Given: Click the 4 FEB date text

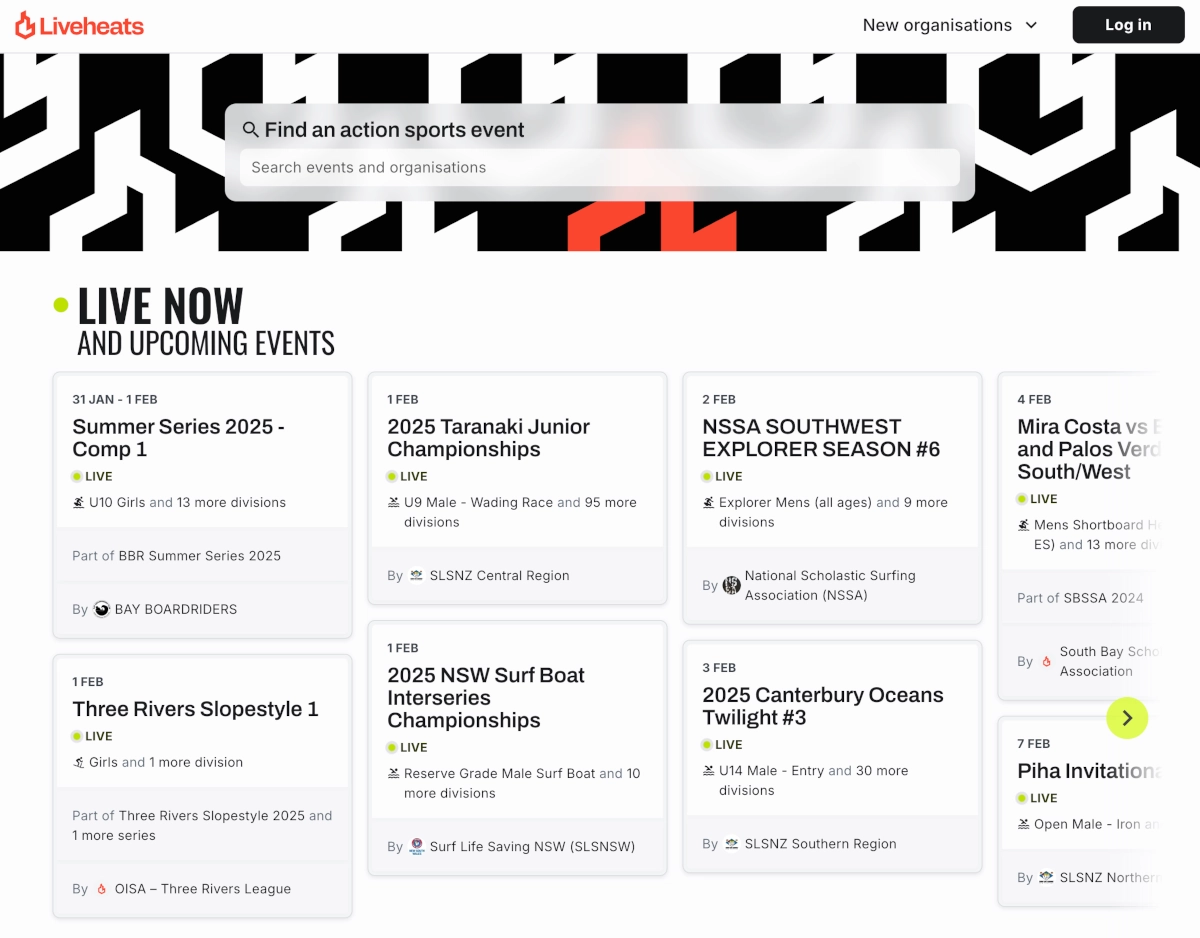Looking at the screenshot, I should point(1034,400).
